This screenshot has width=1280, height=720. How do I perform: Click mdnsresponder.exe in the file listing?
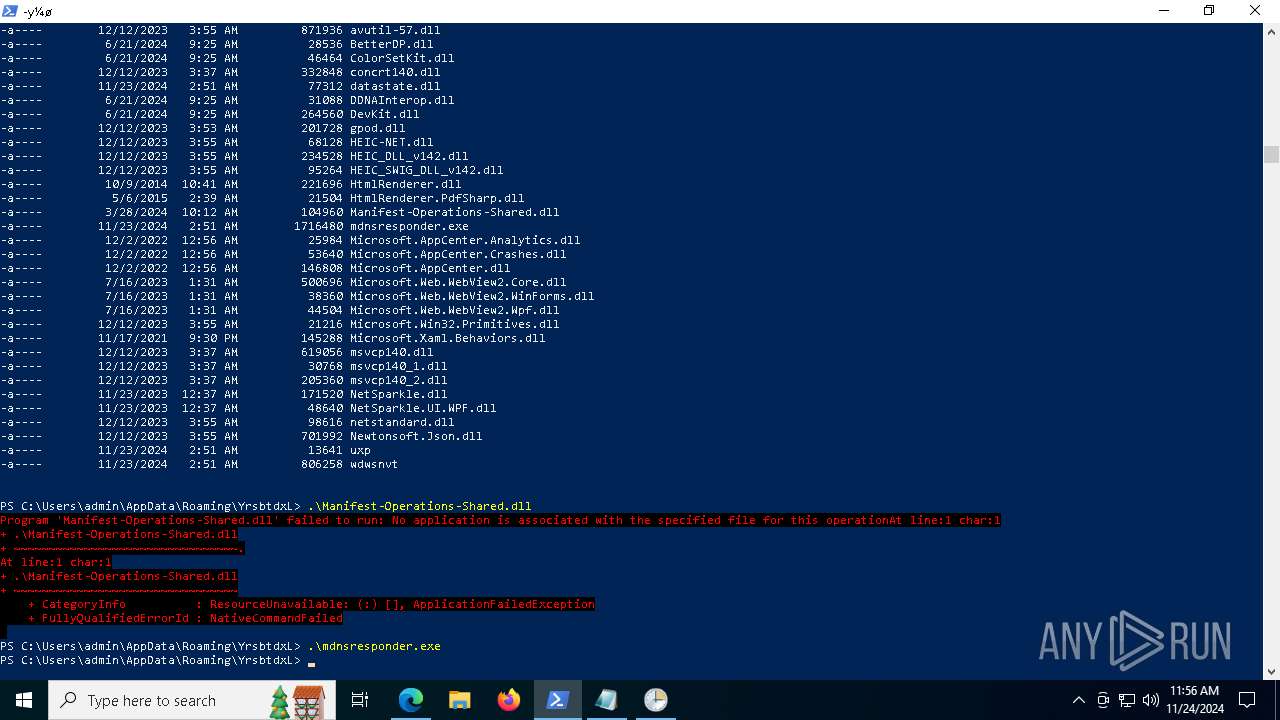409,226
